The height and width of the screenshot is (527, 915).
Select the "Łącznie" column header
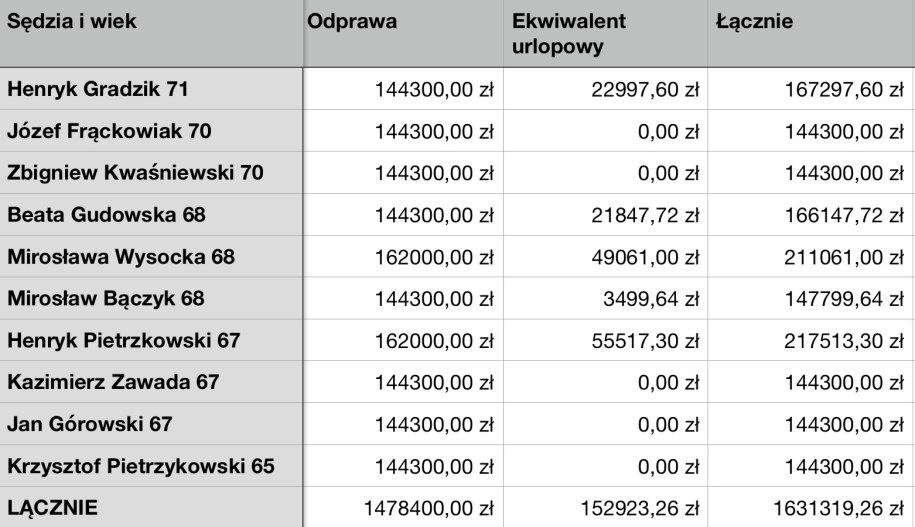810,34
